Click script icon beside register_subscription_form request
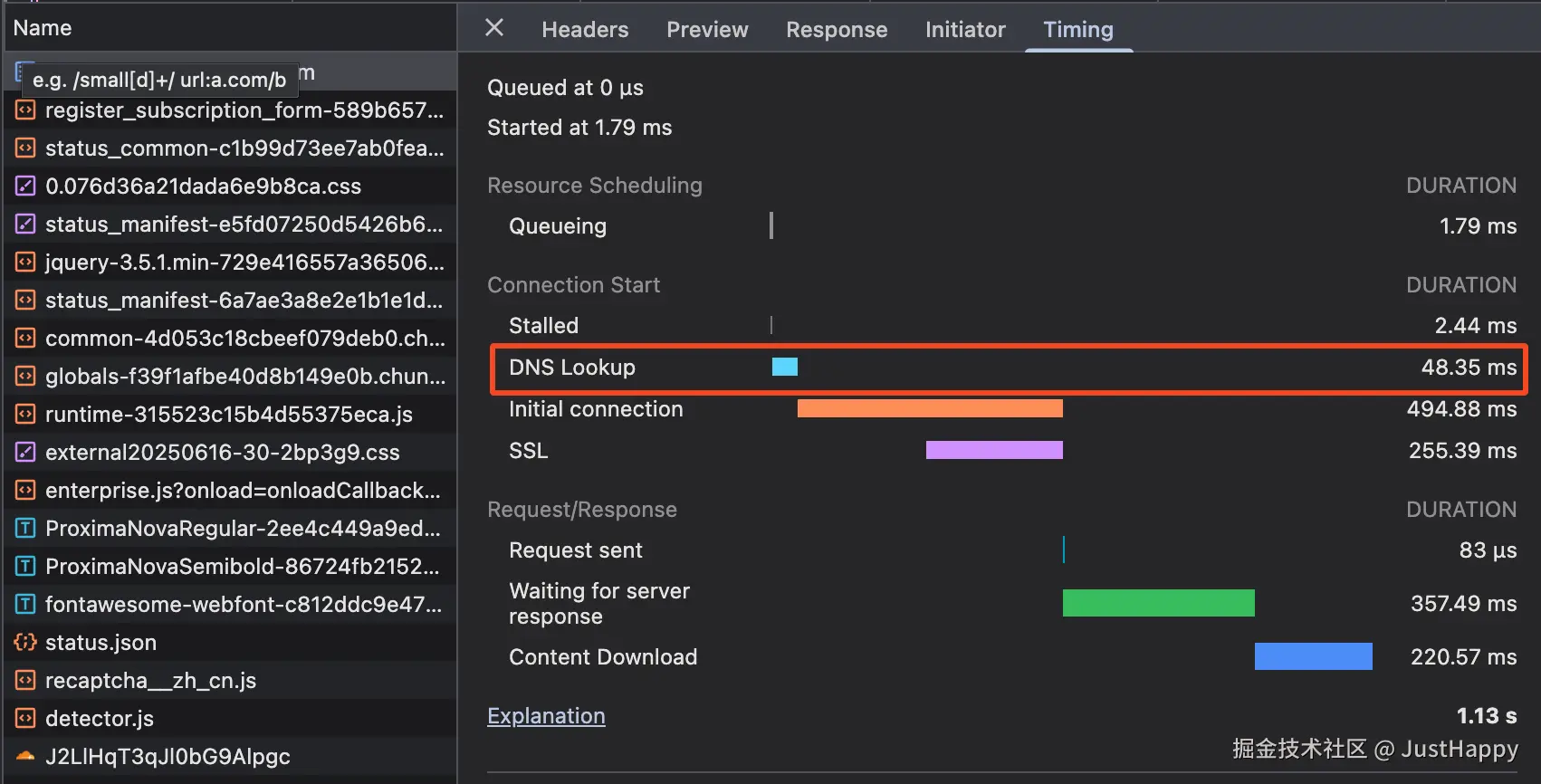1541x784 pixels. (x=25, y=110)
